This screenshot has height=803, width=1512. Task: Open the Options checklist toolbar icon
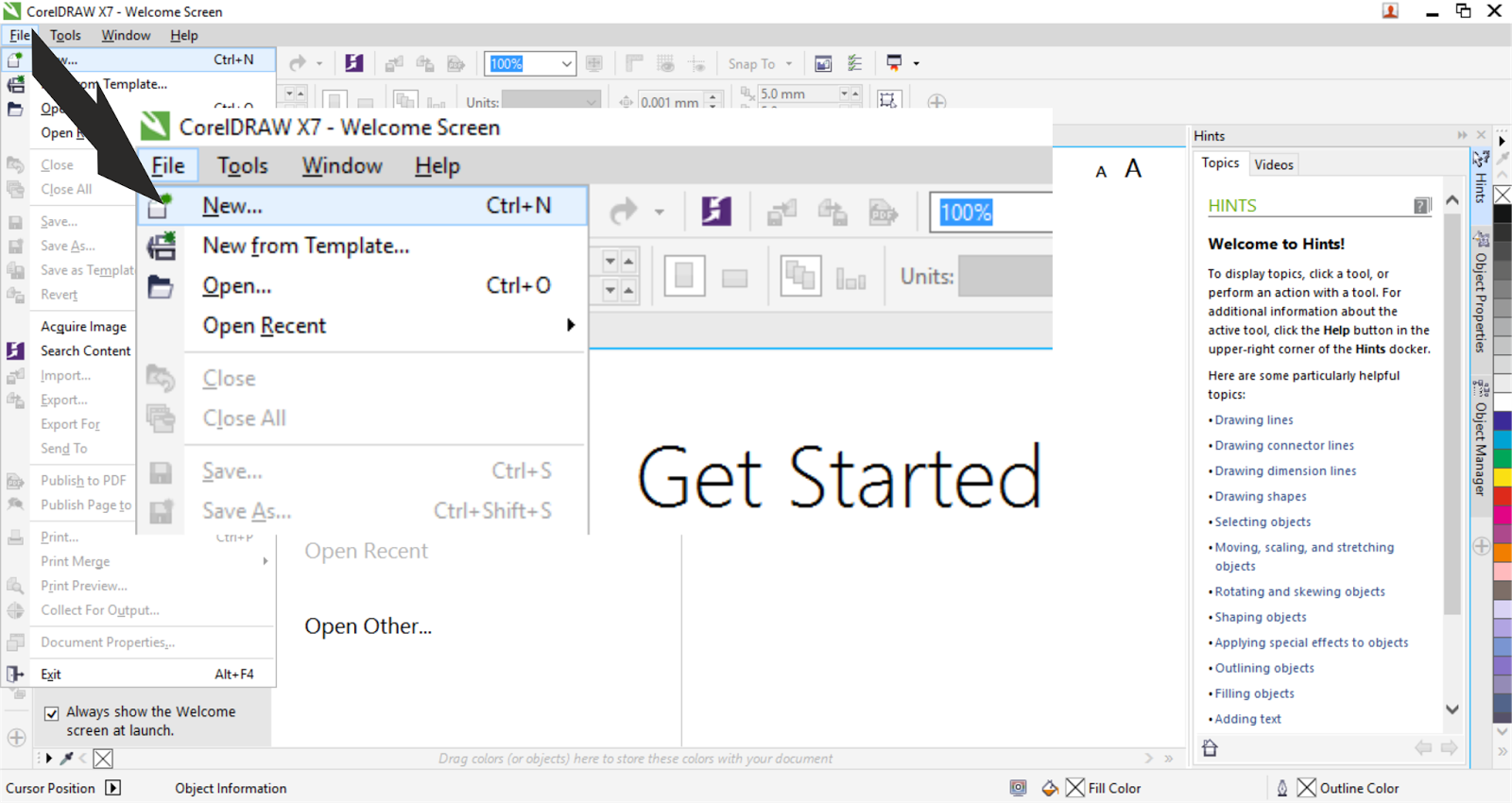pos(855,63)
